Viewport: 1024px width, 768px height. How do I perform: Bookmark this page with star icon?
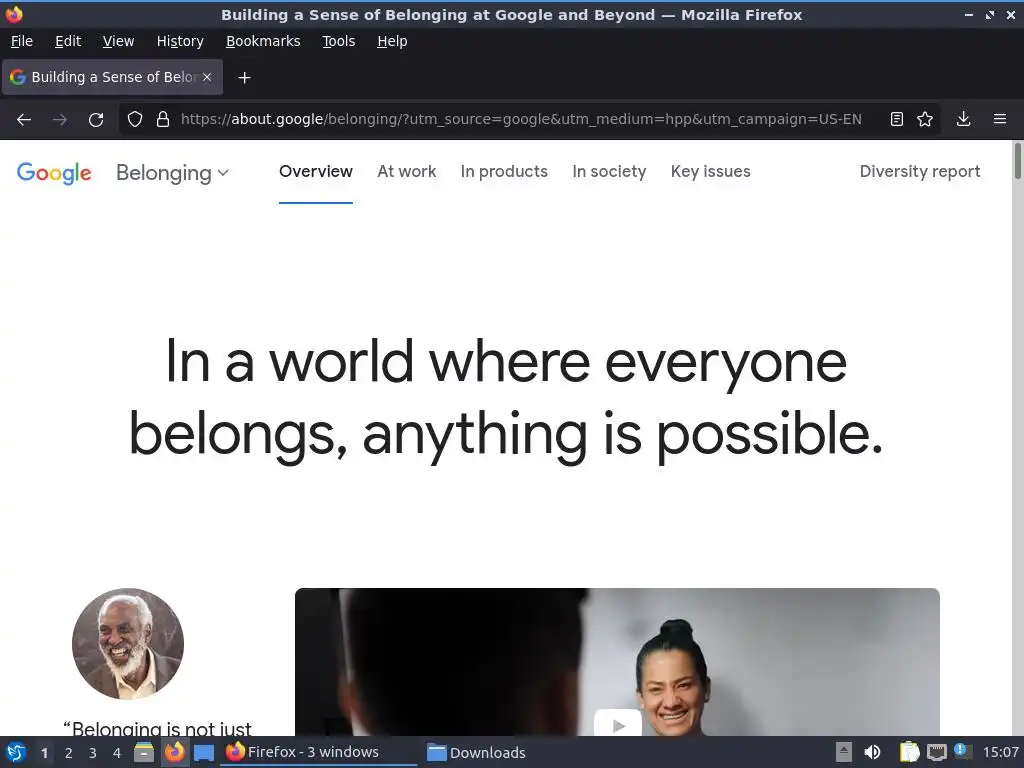point(925,120)
